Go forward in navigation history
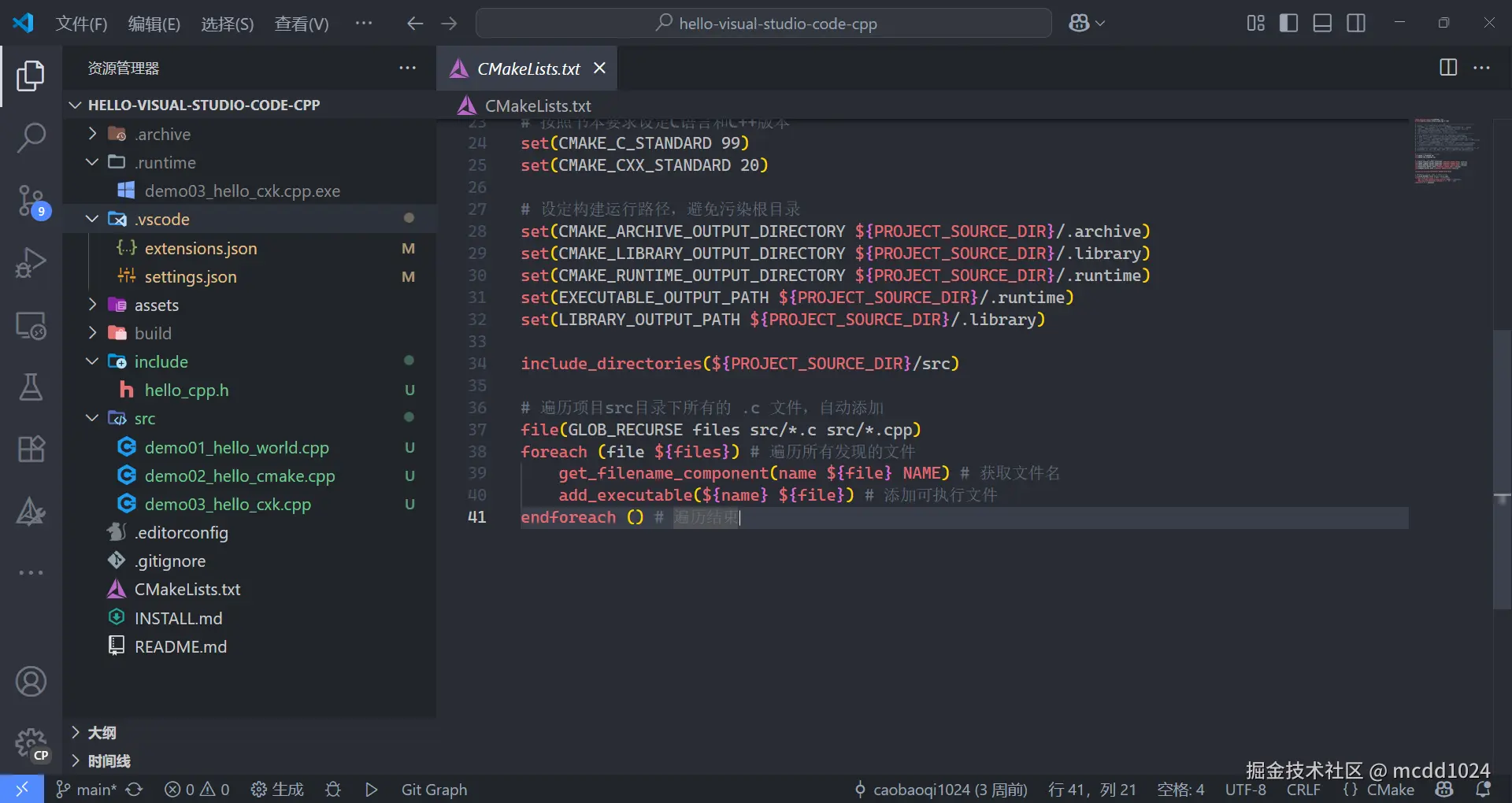Image resolution: width=1512 pixels, height=803 pixels. pyautogui.click(x=449, y=24)
